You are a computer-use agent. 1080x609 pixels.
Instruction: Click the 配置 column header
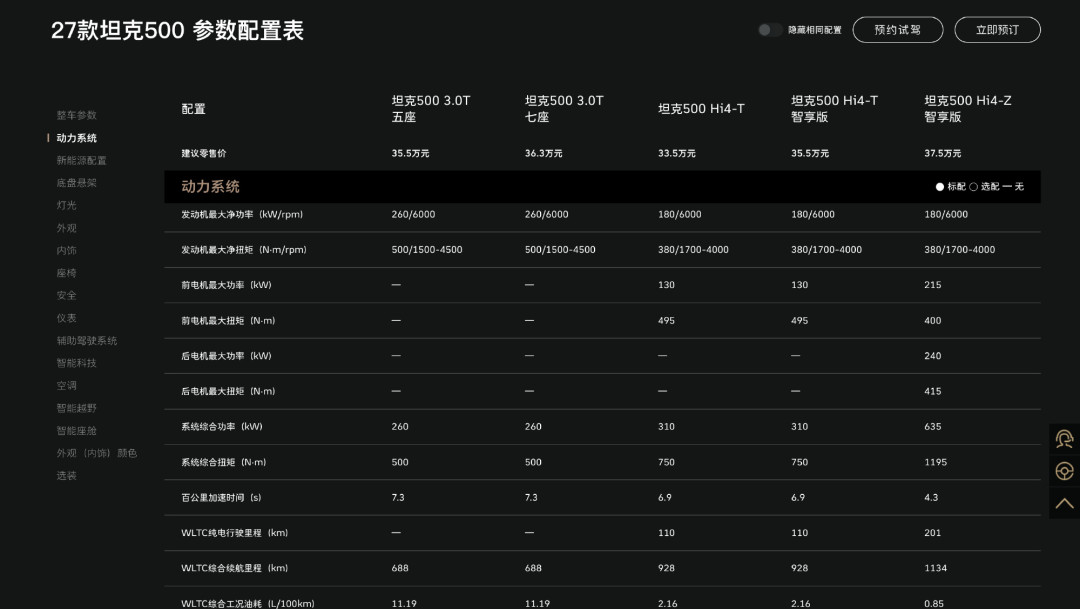(194, 109)
